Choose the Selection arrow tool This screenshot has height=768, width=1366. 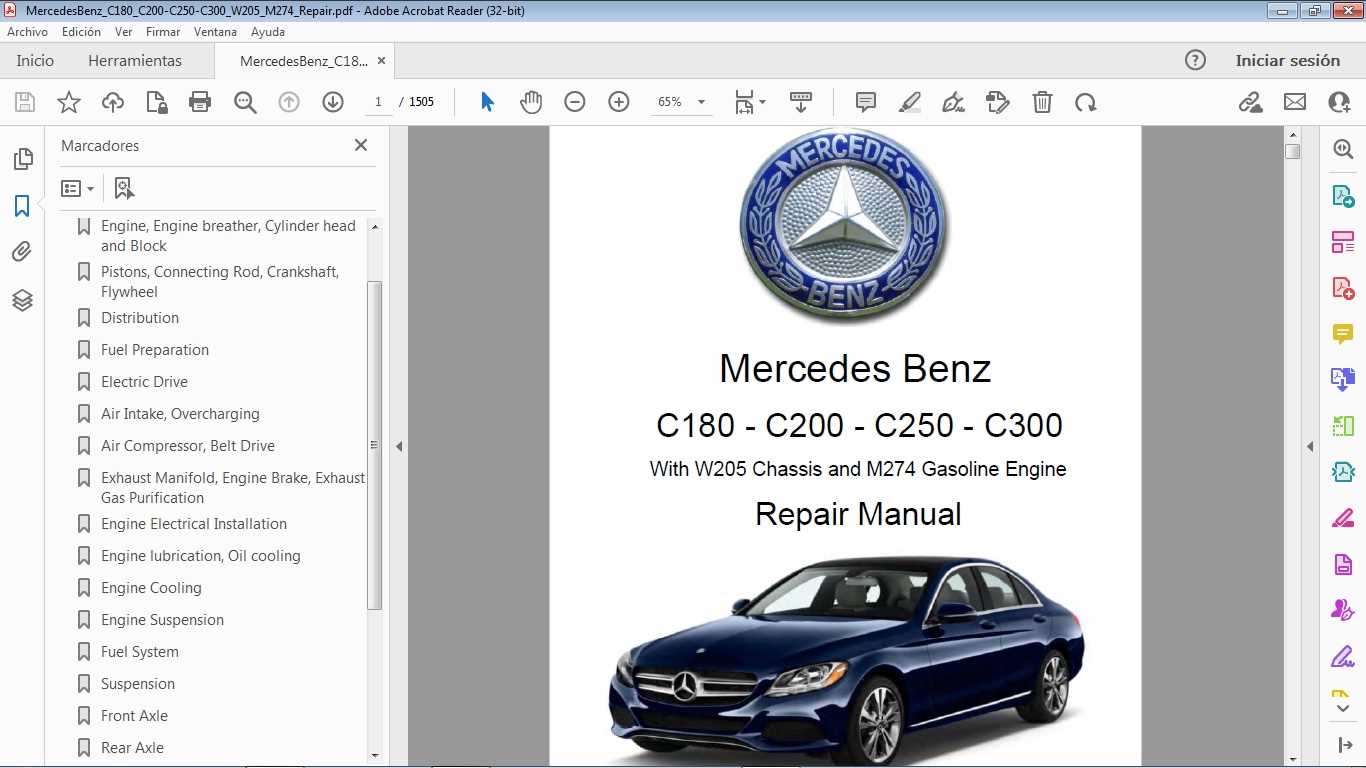tap(487, 102)
